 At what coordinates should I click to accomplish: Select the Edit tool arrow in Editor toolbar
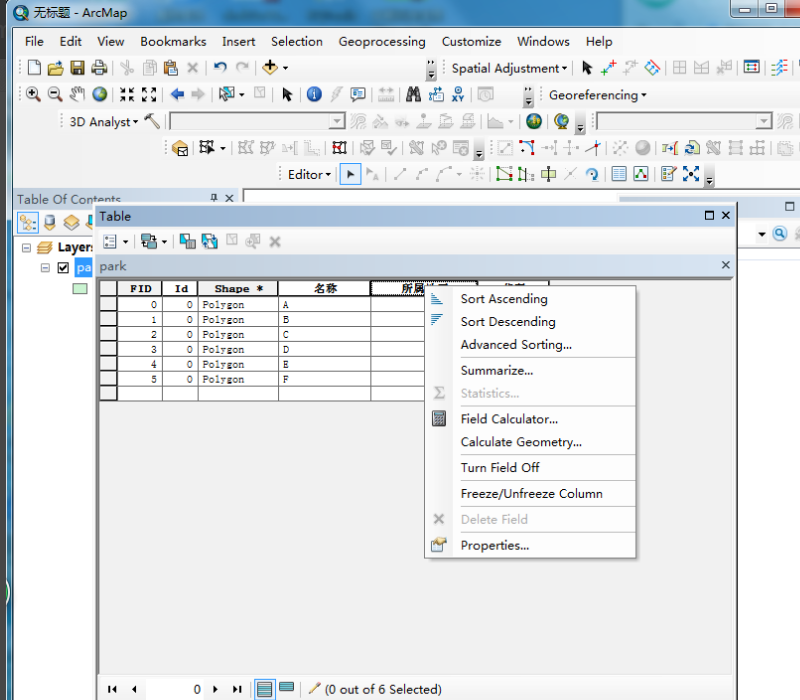click(351, 174)
